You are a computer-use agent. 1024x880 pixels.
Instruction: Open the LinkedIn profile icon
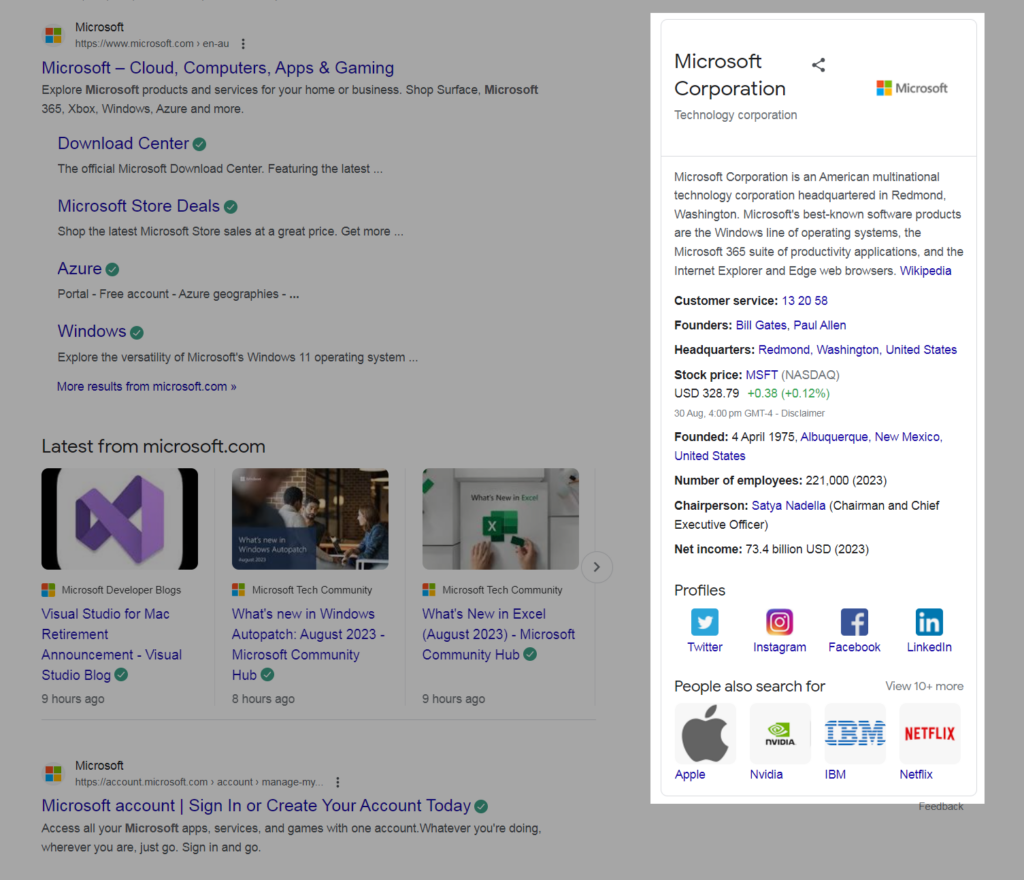[x=929, y=622]
